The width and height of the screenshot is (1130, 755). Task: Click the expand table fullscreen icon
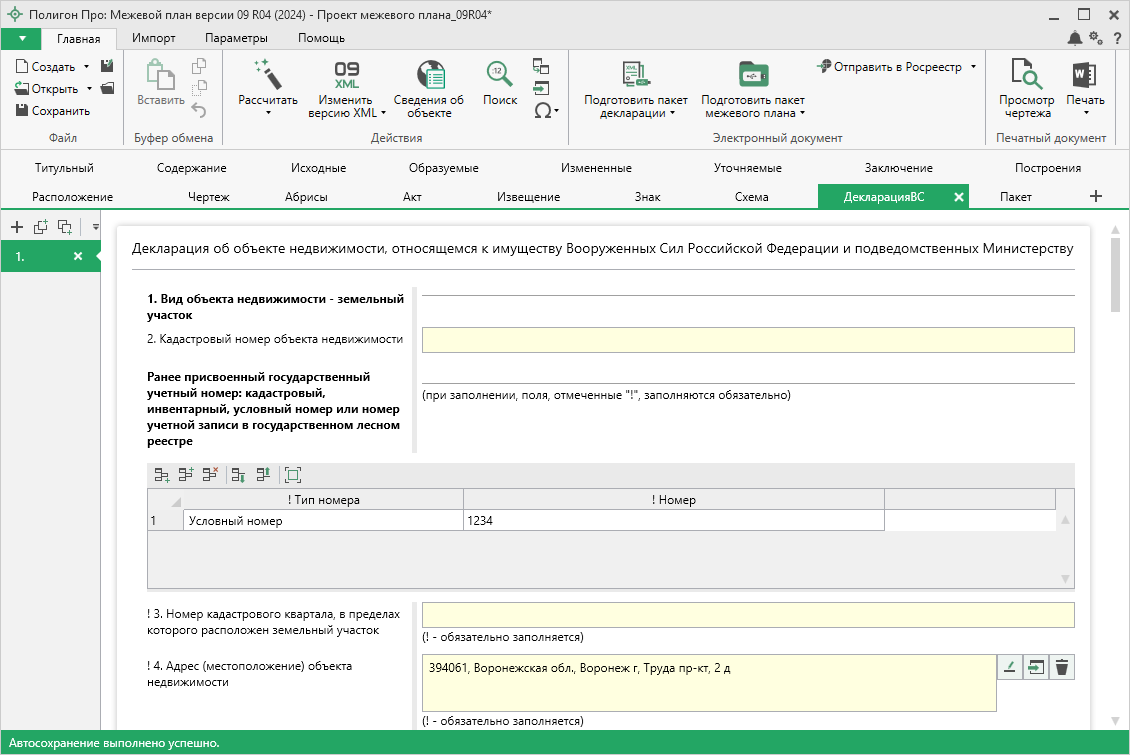292,475
